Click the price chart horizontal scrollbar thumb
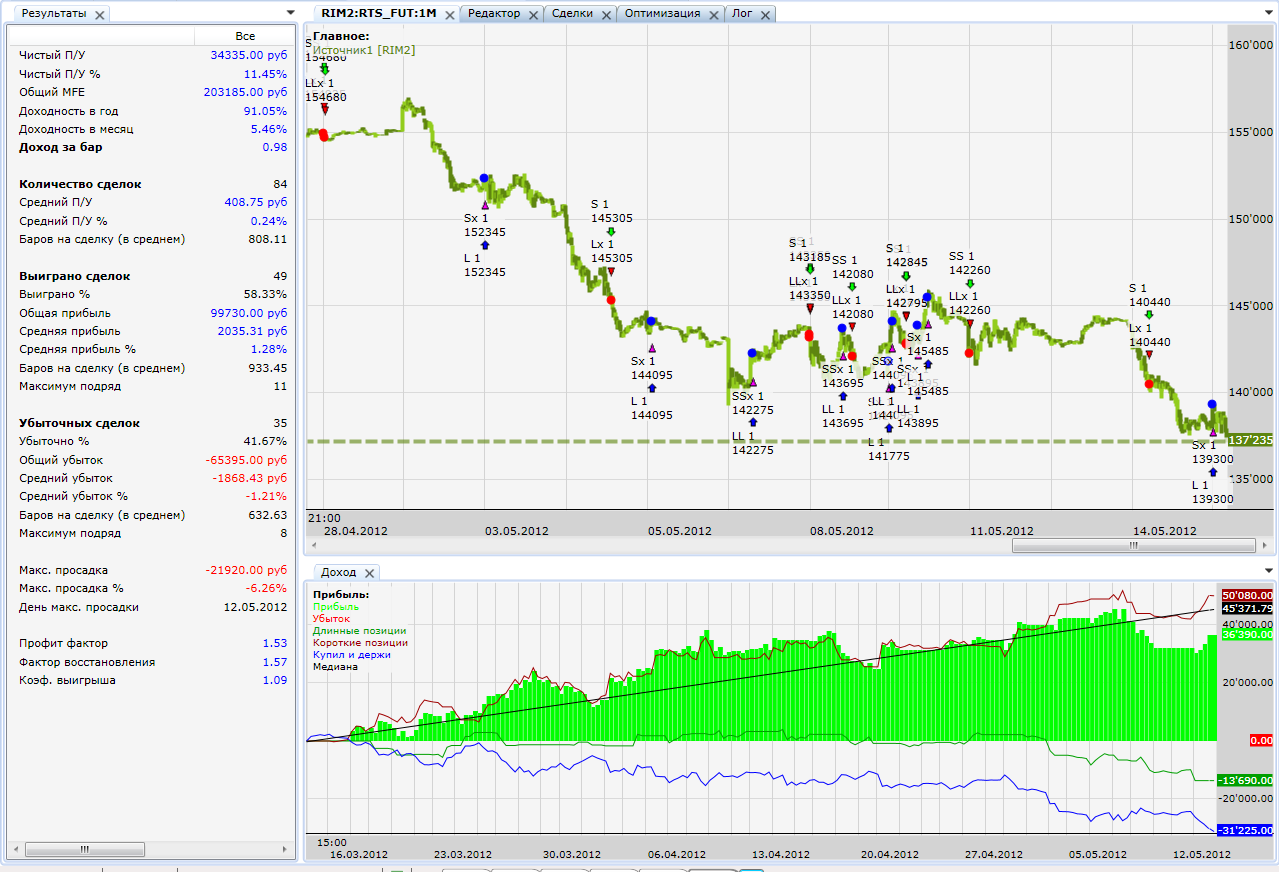This screenshot has height=872, width=1279. click(1133, 546)
